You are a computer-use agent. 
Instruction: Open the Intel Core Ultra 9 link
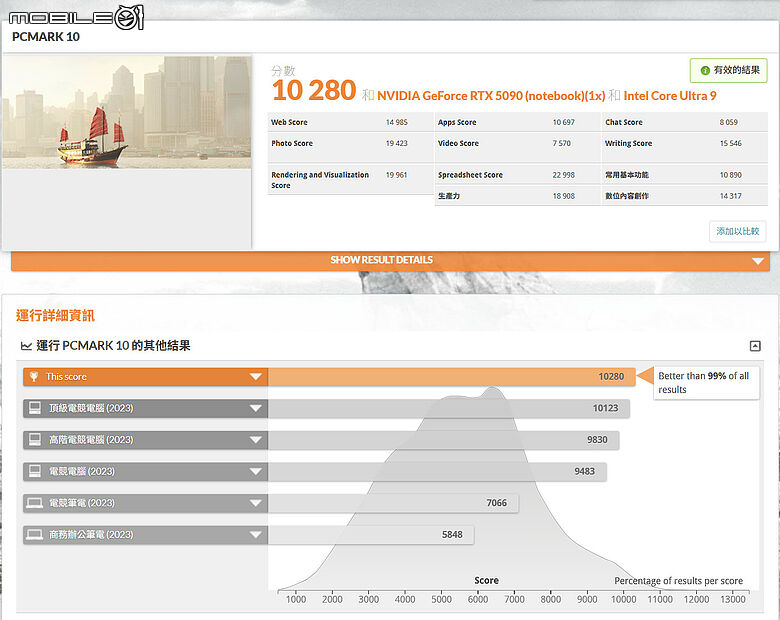coord(670,96)
